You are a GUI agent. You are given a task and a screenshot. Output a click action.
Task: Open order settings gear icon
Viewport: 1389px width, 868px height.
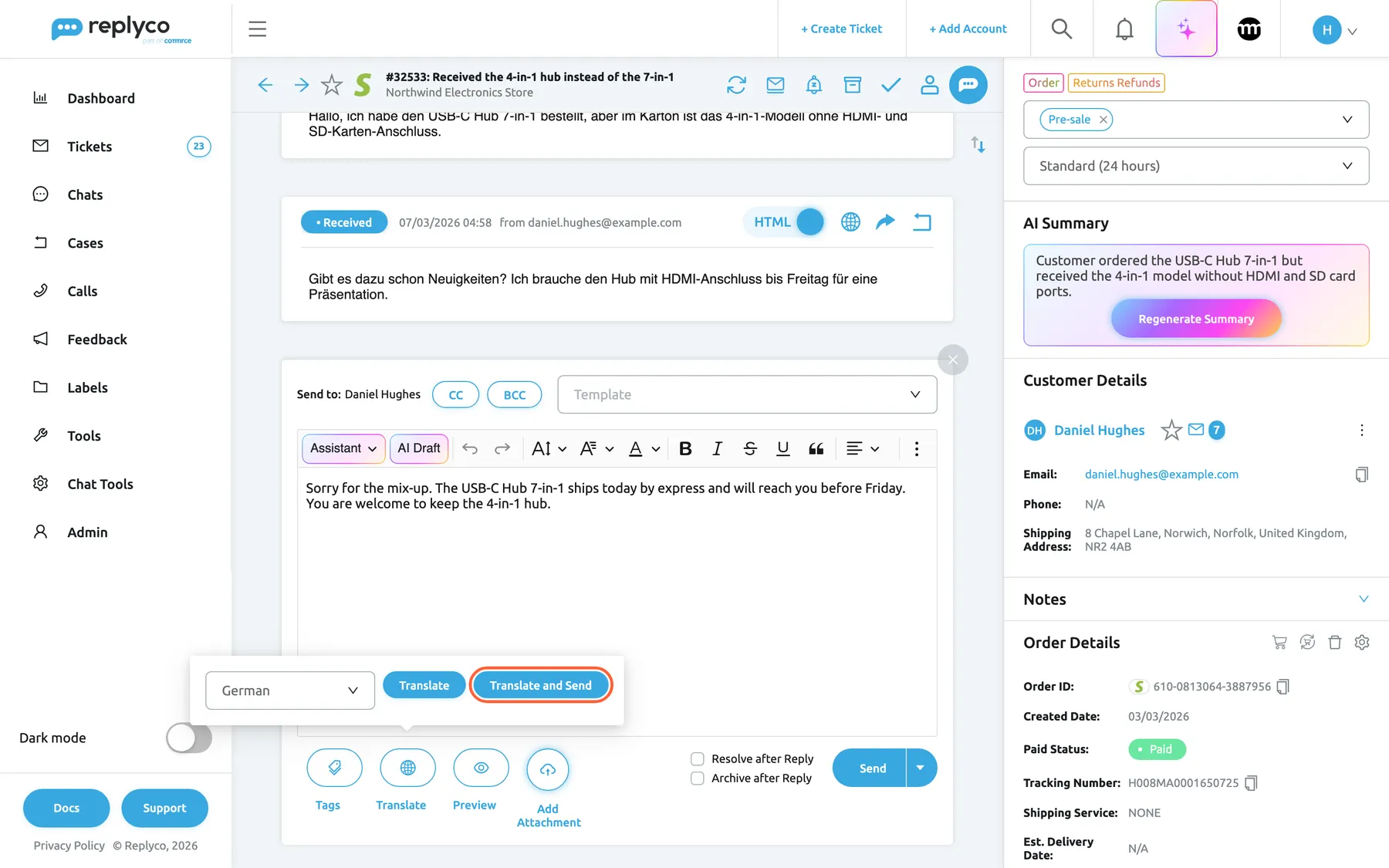click(1362, 643)
